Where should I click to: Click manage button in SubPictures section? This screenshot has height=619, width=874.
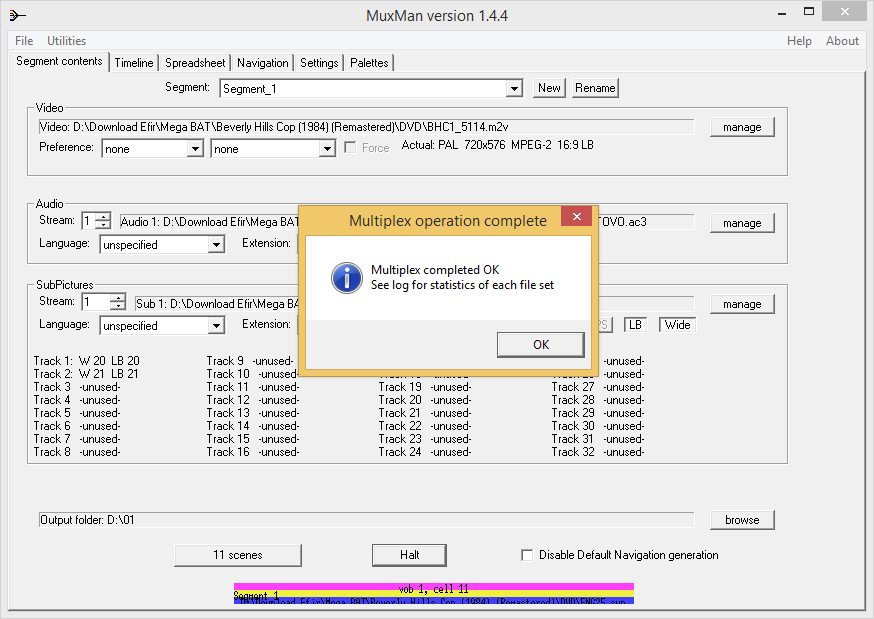(x=742, y=304)
